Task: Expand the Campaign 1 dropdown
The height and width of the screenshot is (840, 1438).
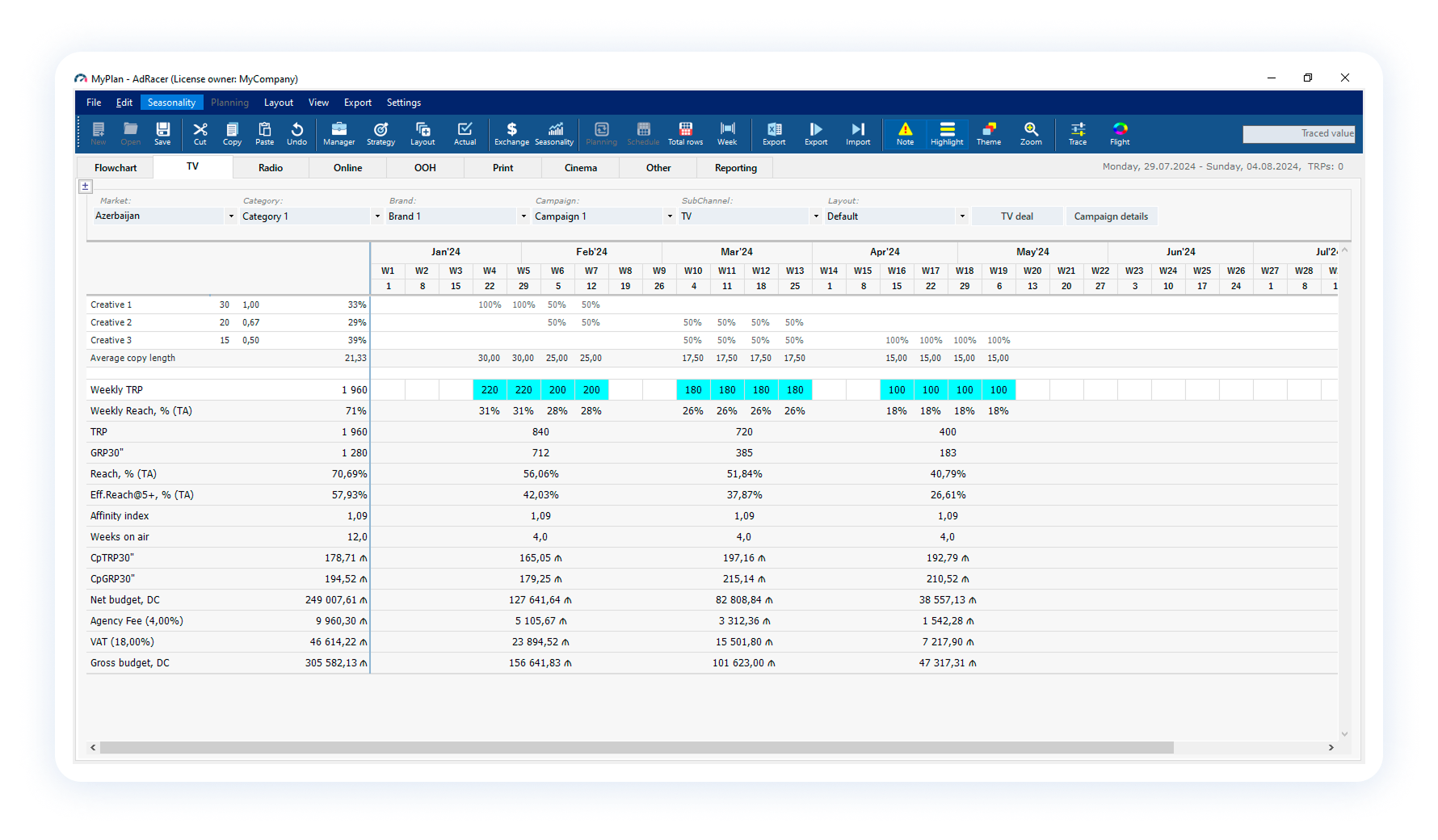Action: (x=670, y=216)
